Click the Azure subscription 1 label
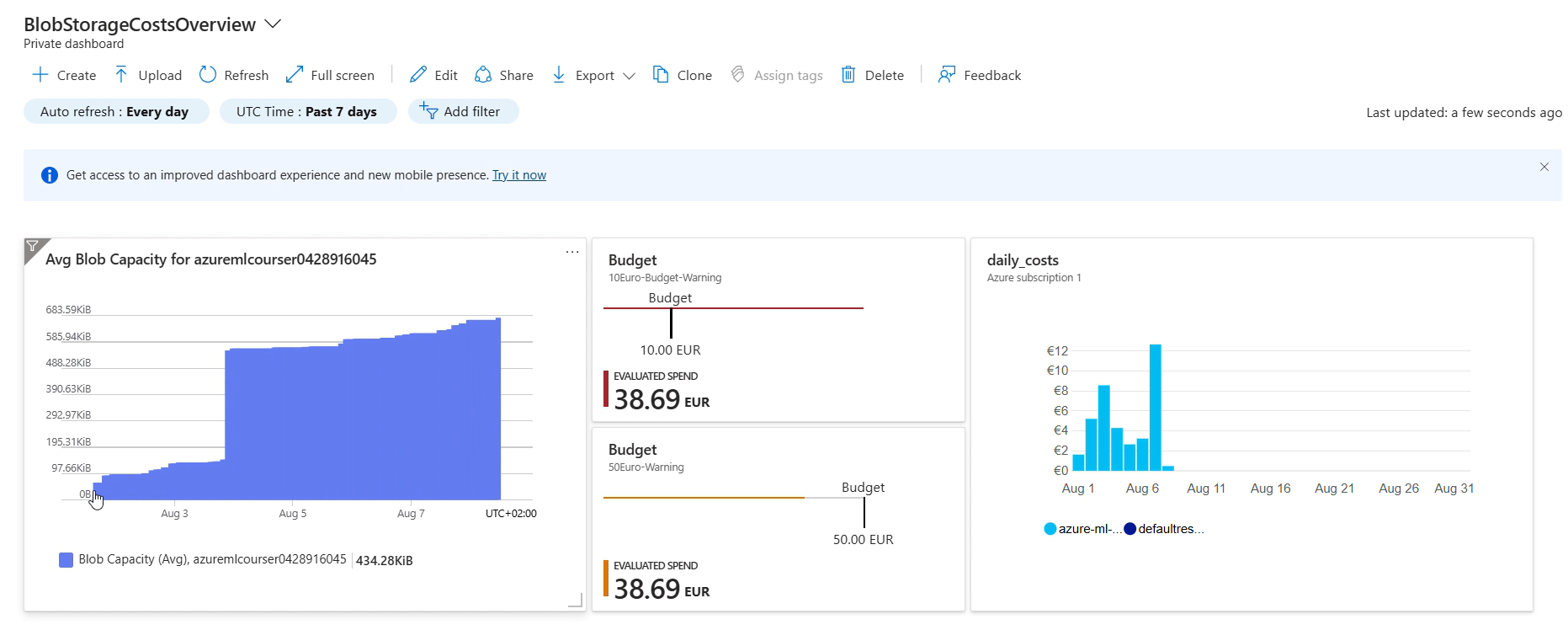 (x=1034, y=278)
